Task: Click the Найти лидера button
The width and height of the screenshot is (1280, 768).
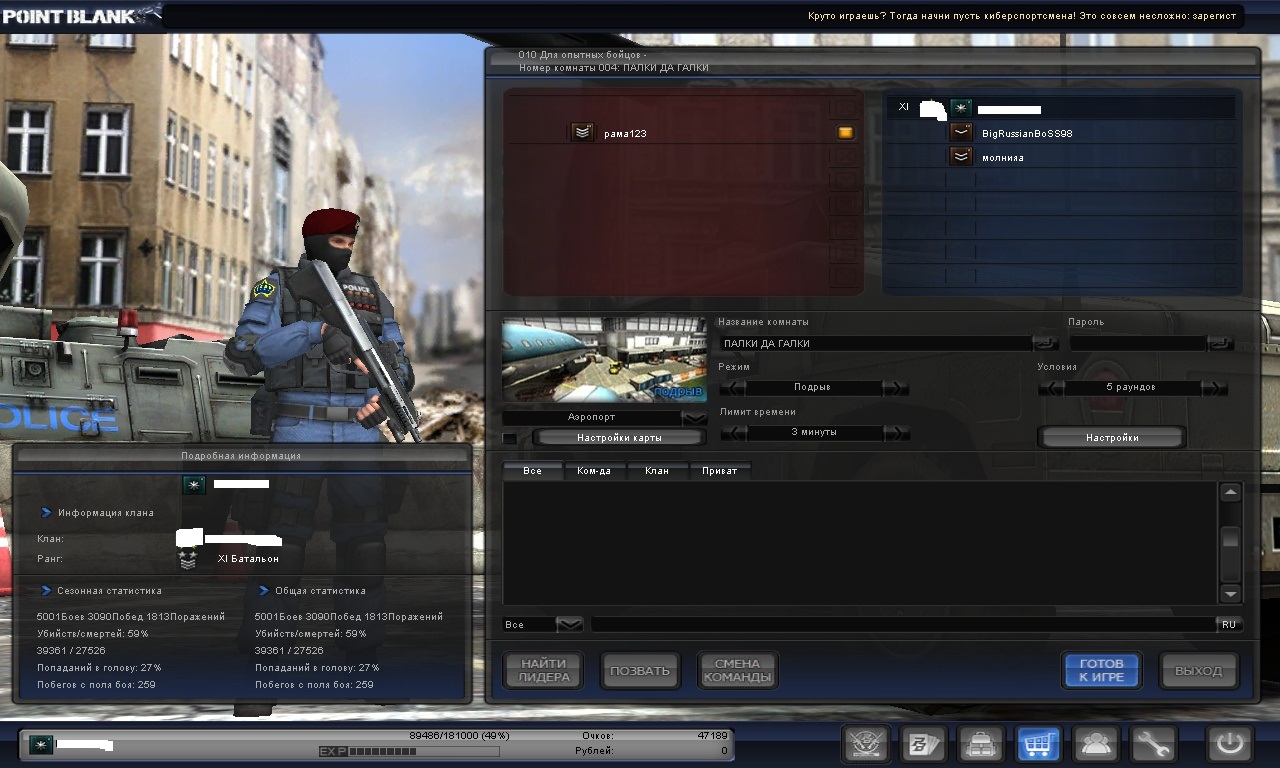Action: 543,671
